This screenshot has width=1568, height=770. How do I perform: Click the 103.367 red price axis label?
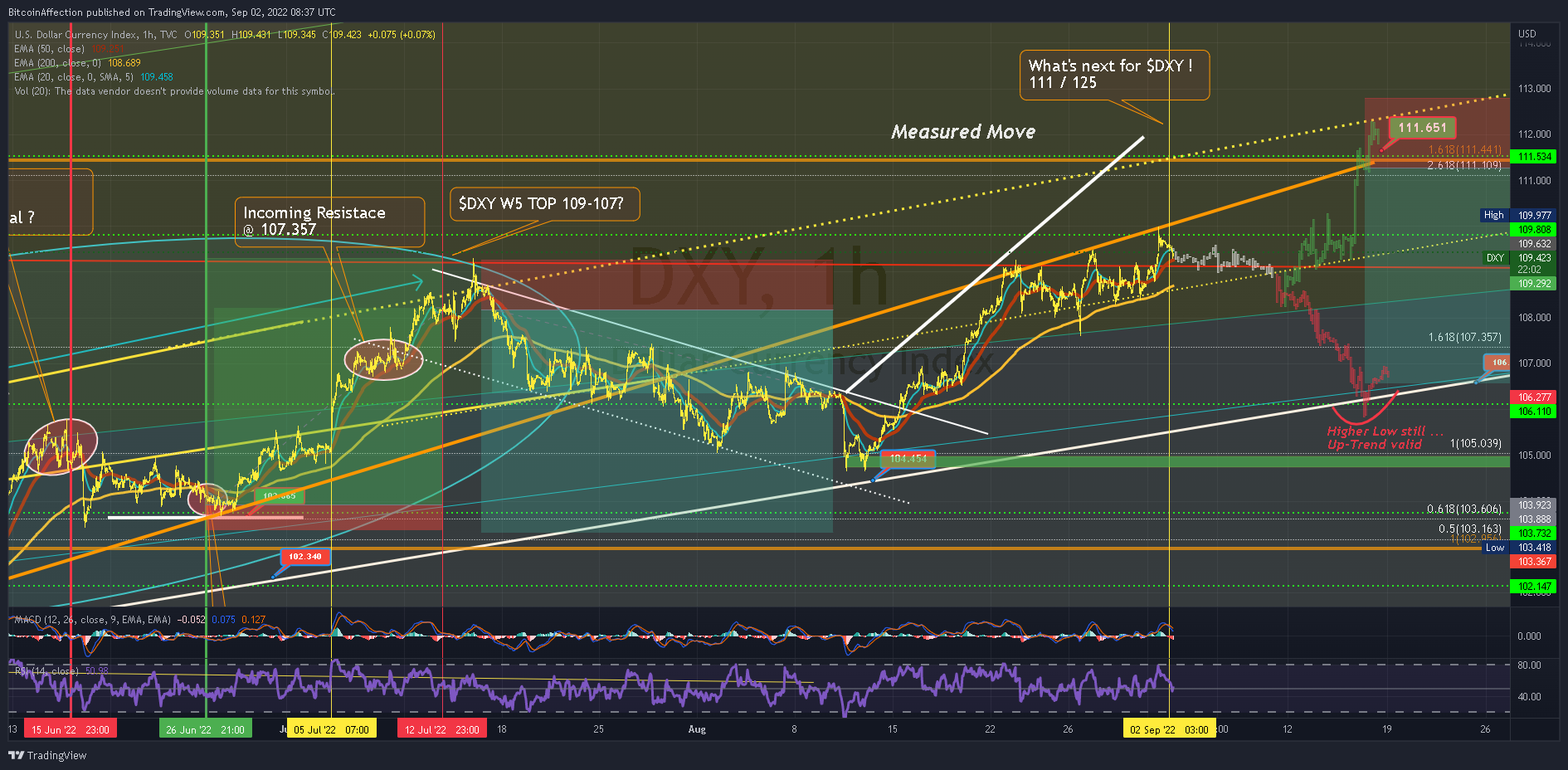pos(1534,562)
